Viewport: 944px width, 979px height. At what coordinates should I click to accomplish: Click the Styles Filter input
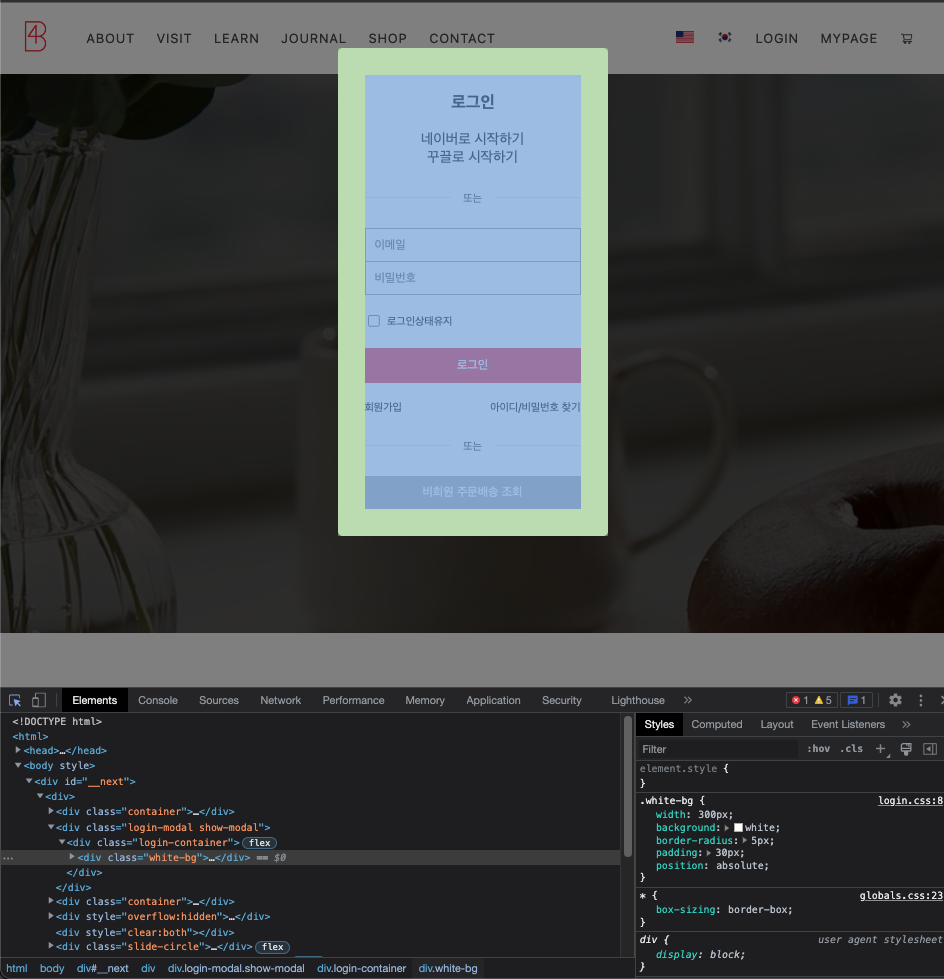[718, 749]
